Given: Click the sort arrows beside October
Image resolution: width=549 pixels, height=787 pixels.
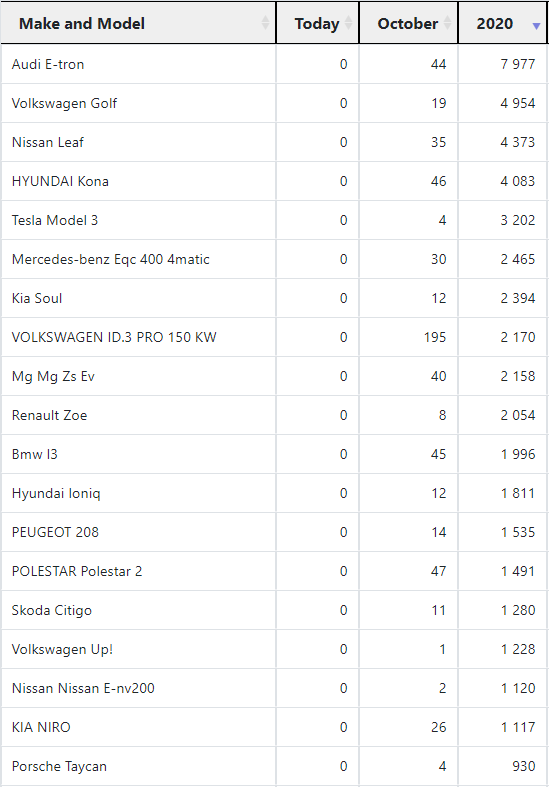Looking at the screenshot, I should click(x=447, y=23).
